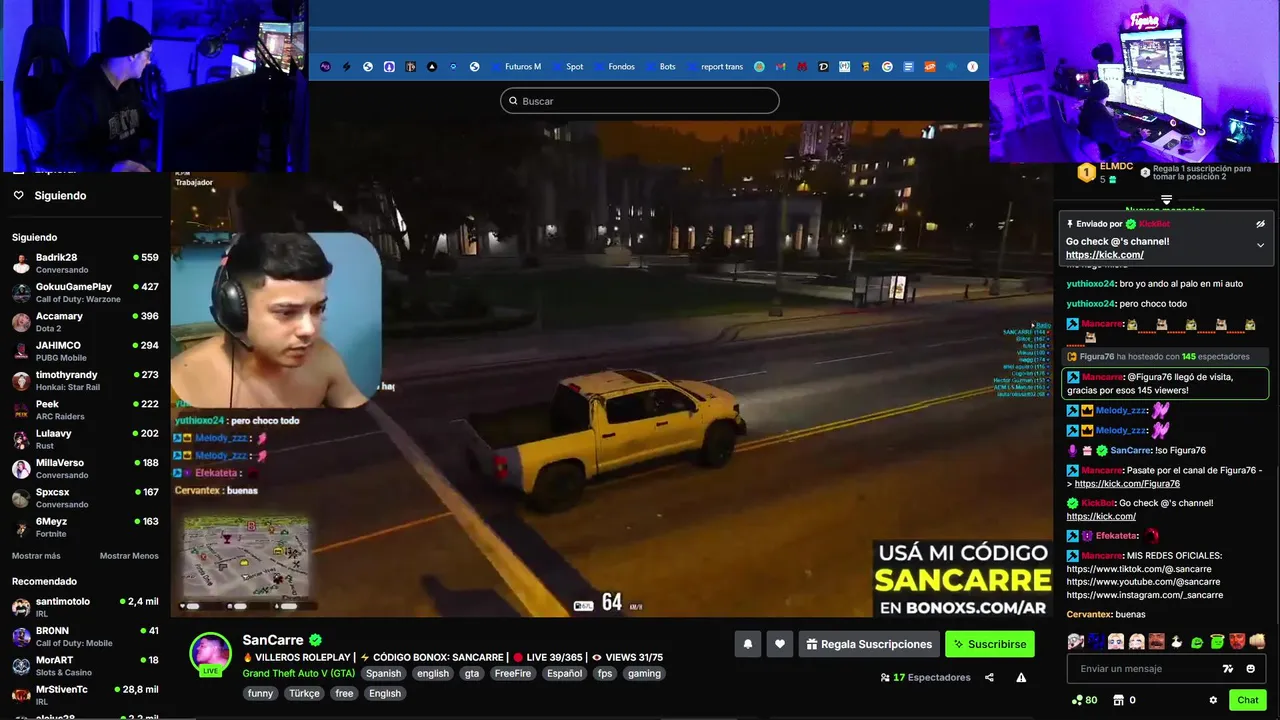Click the Google bookmark icon
Screen dimensions: 1280x720
click(x=887, y=67)
